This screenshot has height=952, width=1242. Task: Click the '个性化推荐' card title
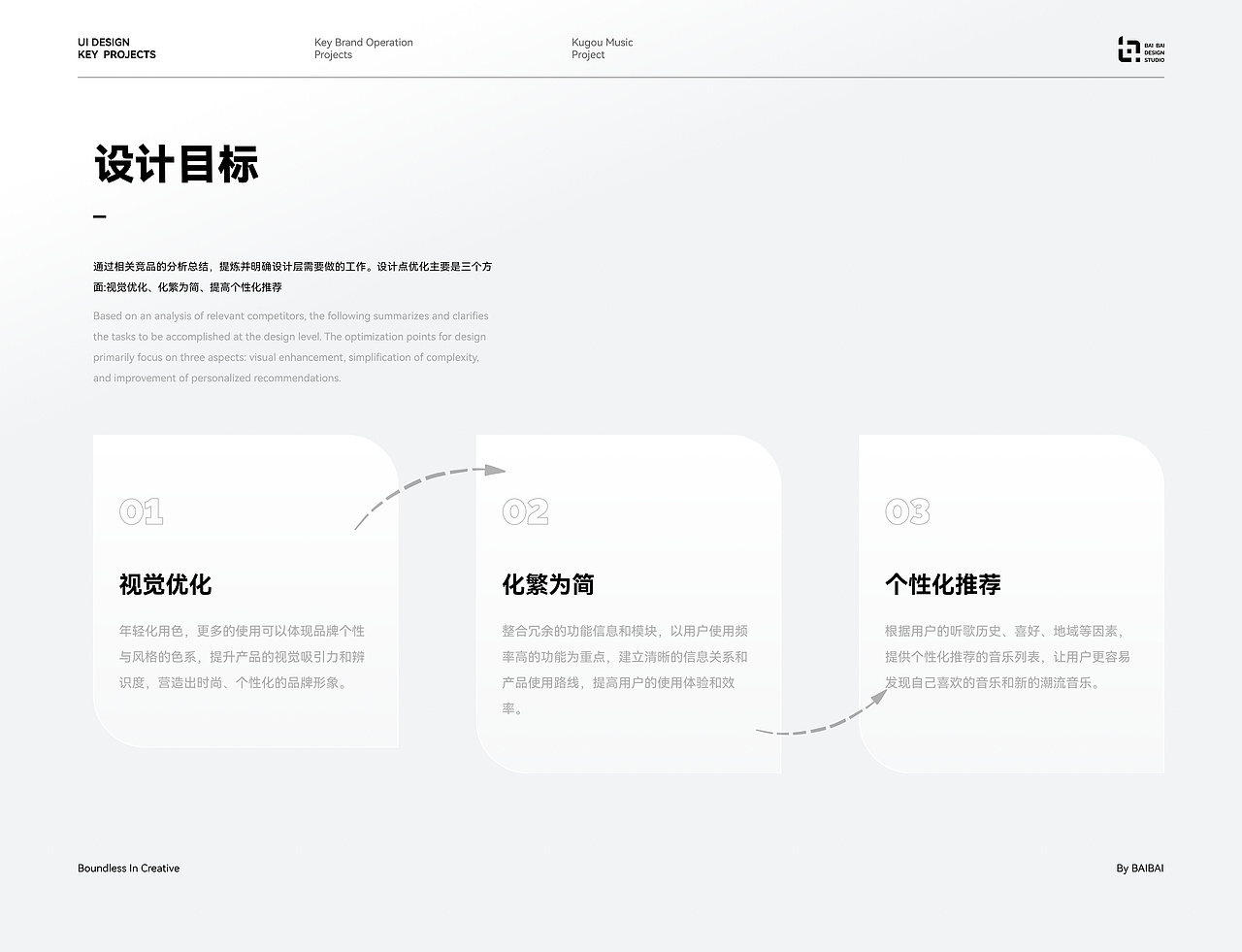point(943,584)
